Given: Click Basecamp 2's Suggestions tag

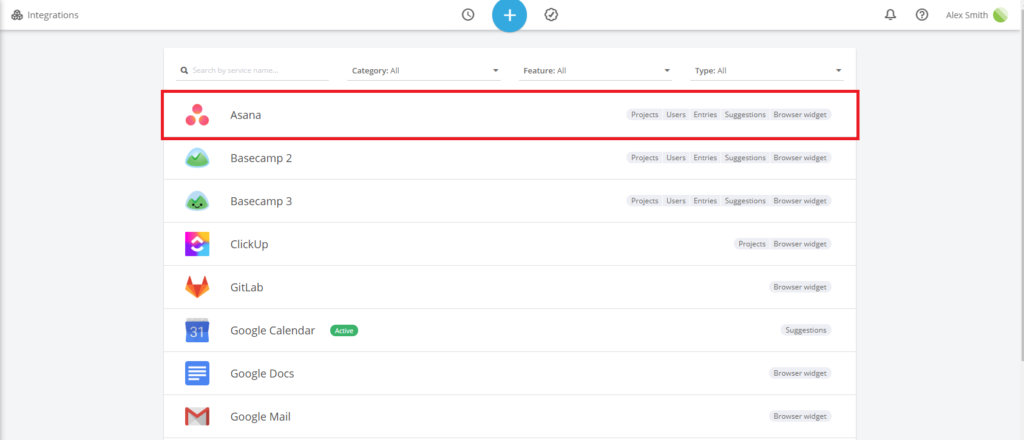Looking at the screenshot, I should (745, 157).
